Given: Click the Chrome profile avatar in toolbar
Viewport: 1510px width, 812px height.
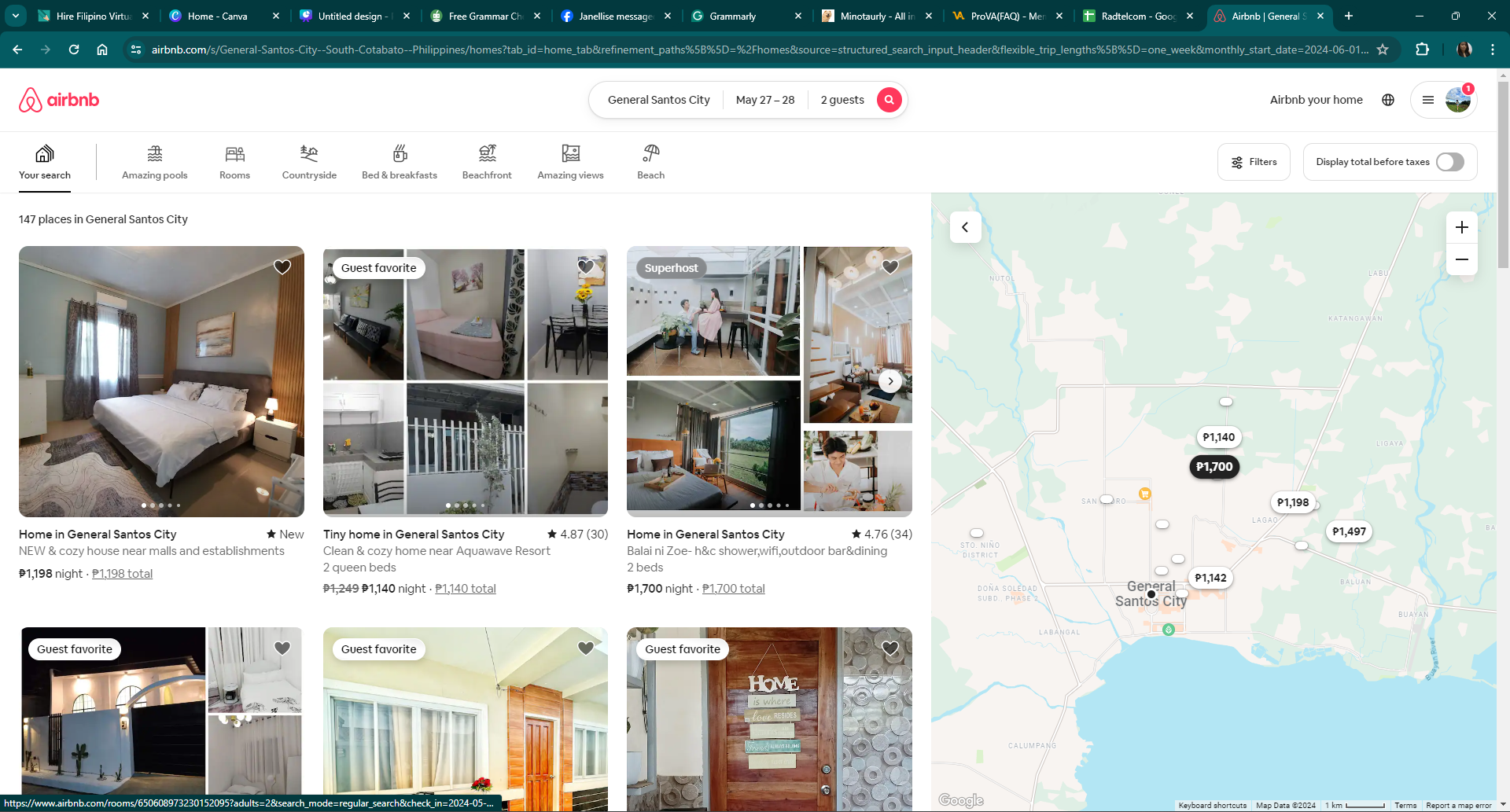Looking at the screenshot, I should click(1464, 50).
